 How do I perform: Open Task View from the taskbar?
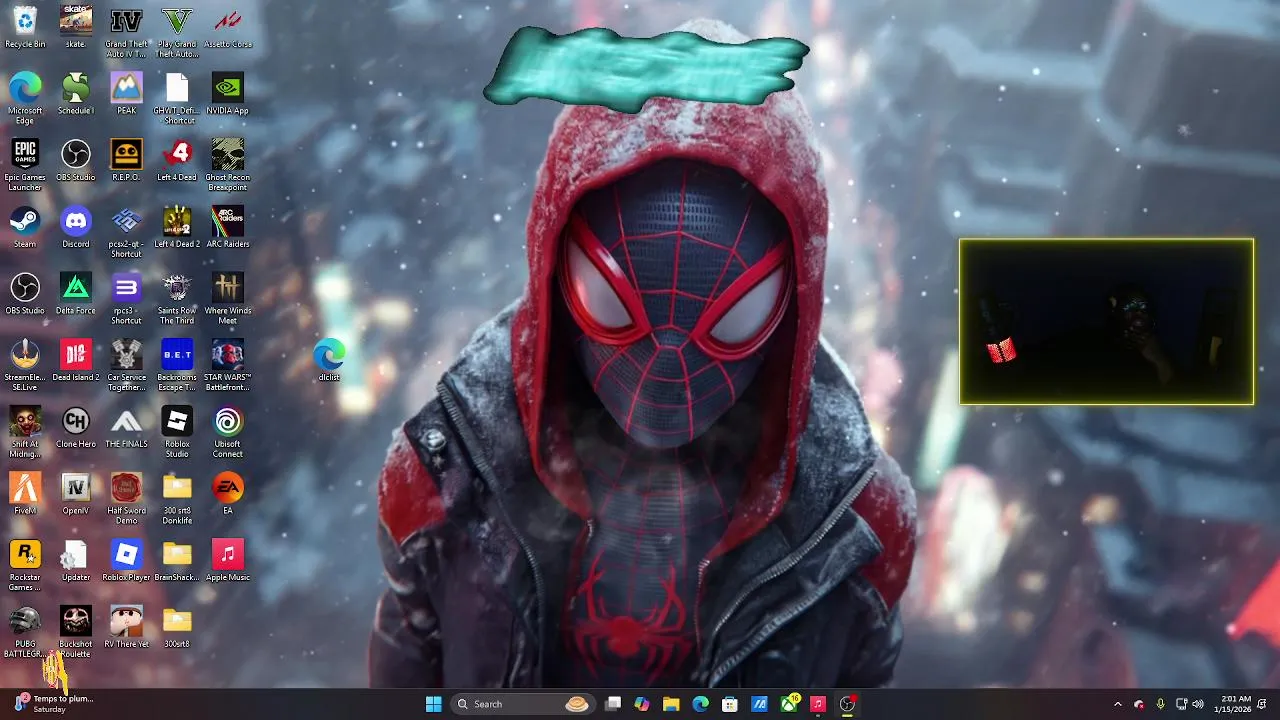point(613,704)
